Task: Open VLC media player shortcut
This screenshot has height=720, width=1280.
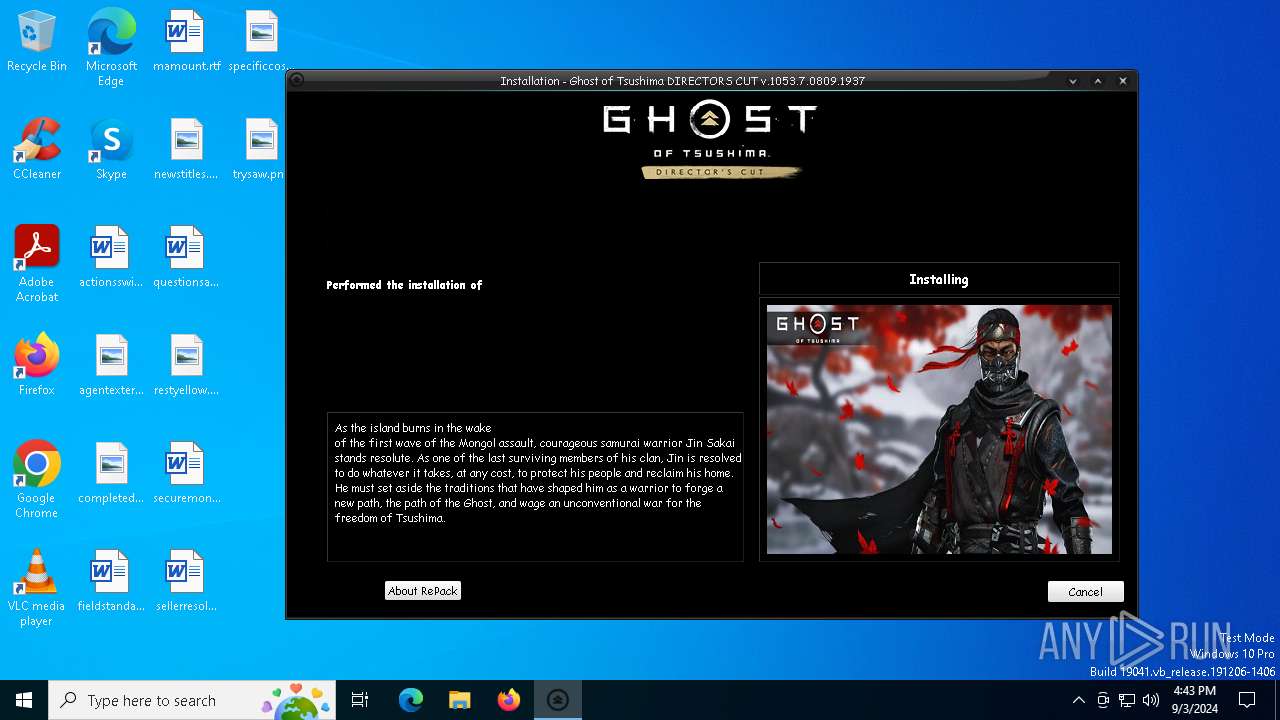Action: (x=37, y=587)
